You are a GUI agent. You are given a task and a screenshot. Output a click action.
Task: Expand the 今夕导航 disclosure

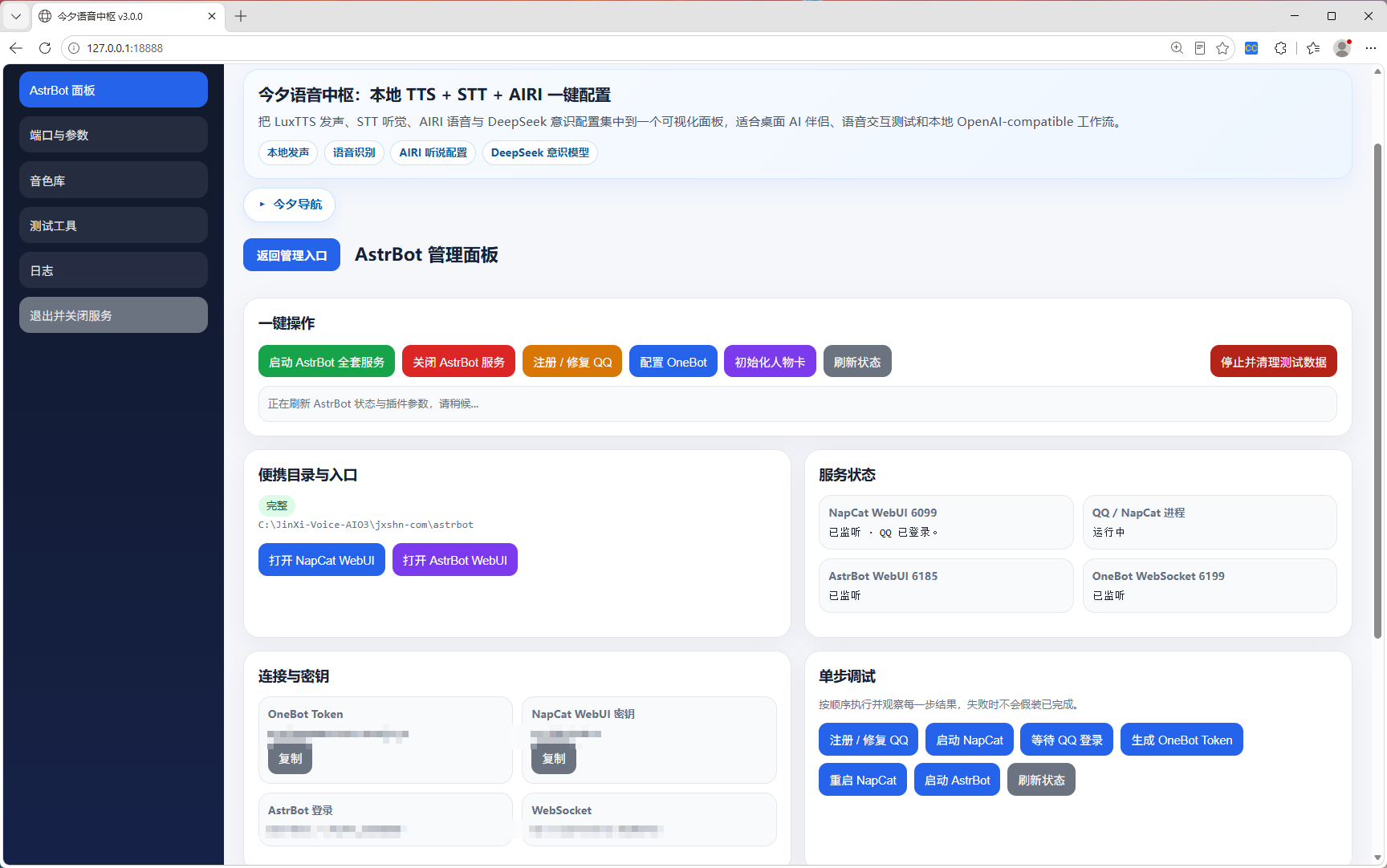[x=289, y=205]
